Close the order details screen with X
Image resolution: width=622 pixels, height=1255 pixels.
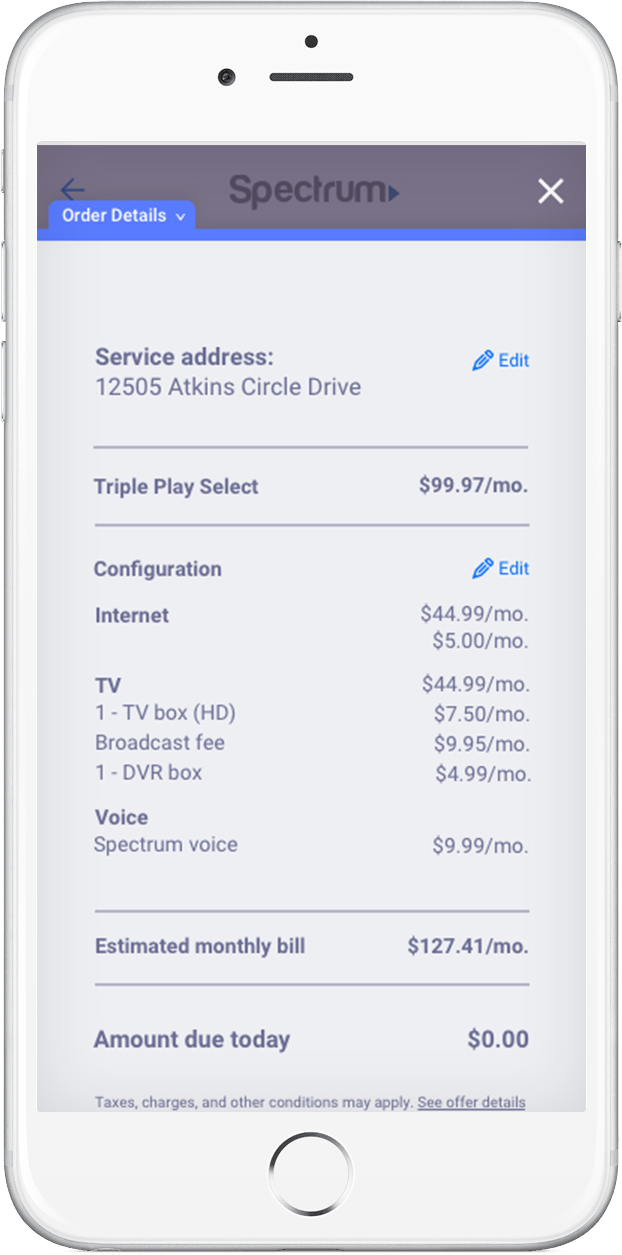click(550, 192)
